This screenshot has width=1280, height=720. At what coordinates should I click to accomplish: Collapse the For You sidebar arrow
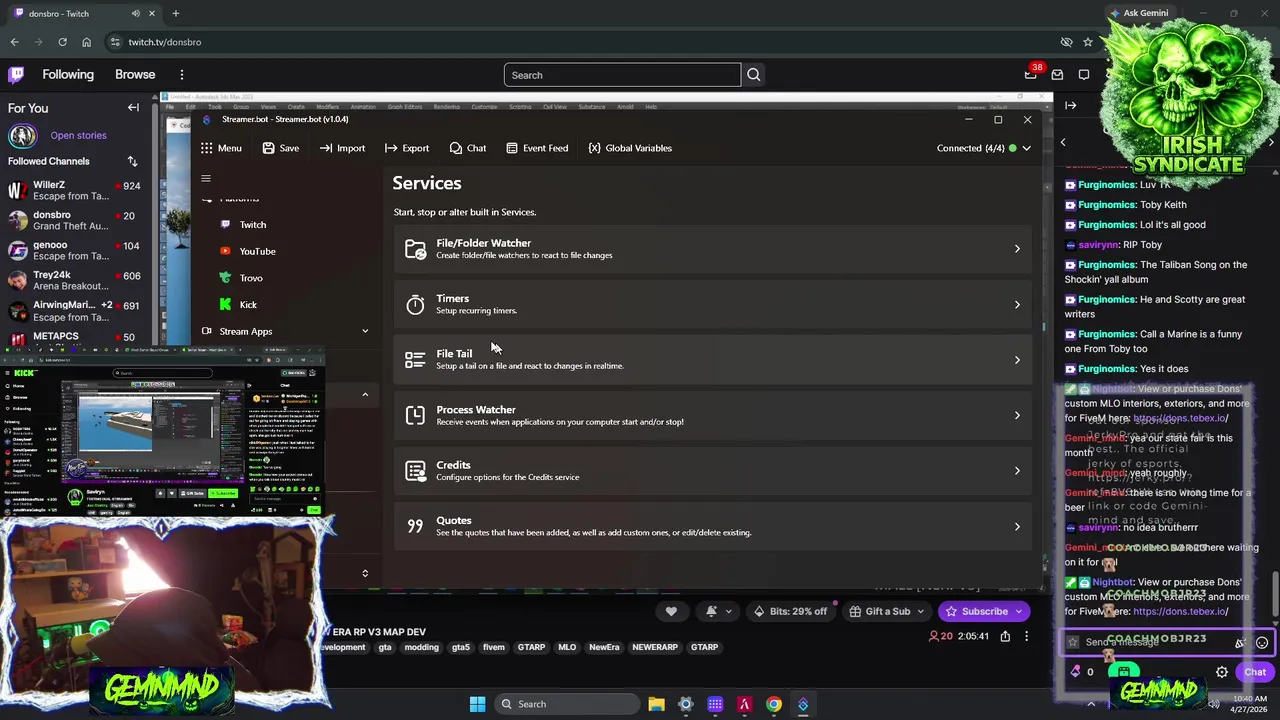[133, 108]
